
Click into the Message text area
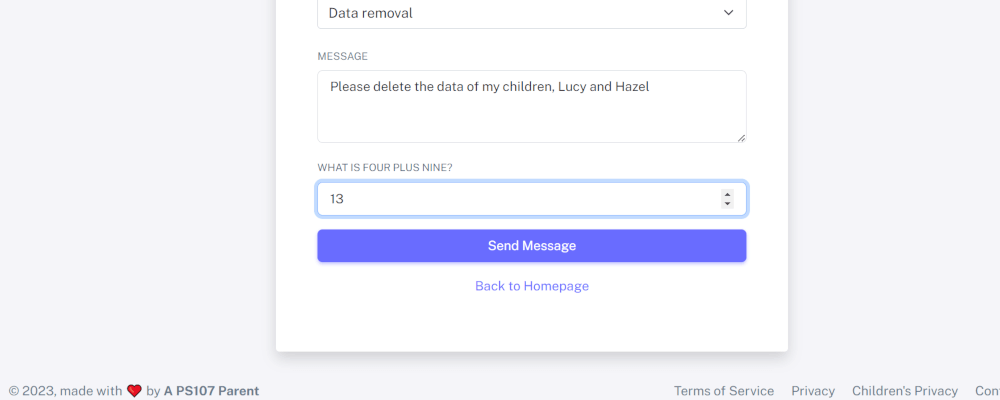click(531, 115)
